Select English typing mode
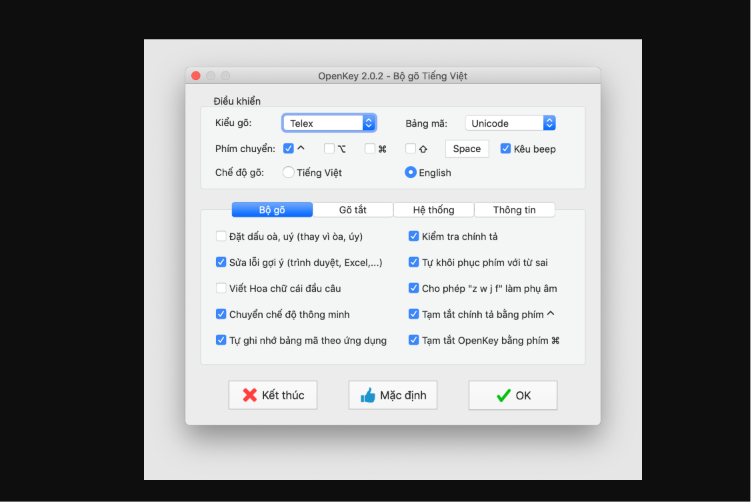751x502 pixels. pos(410,172)
